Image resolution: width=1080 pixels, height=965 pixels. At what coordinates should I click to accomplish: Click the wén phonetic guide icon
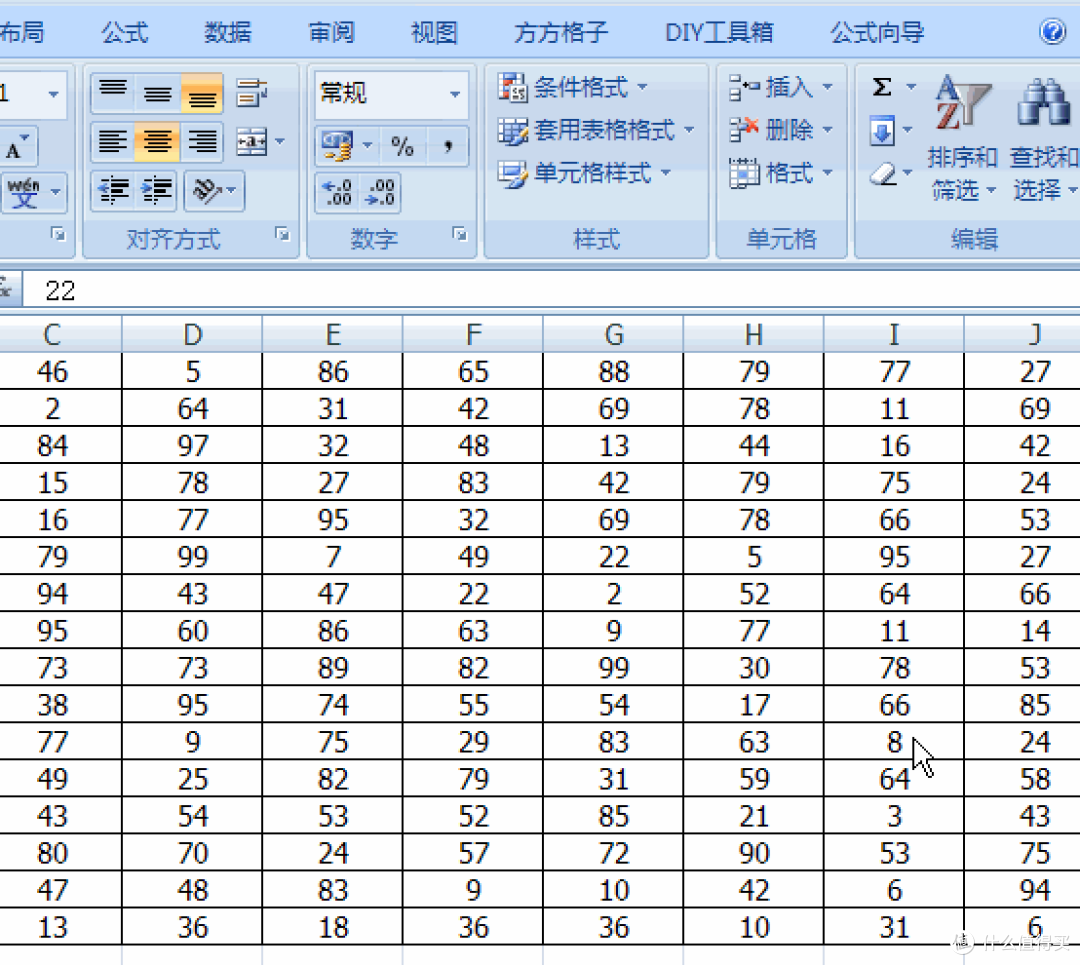pos(24,193)
